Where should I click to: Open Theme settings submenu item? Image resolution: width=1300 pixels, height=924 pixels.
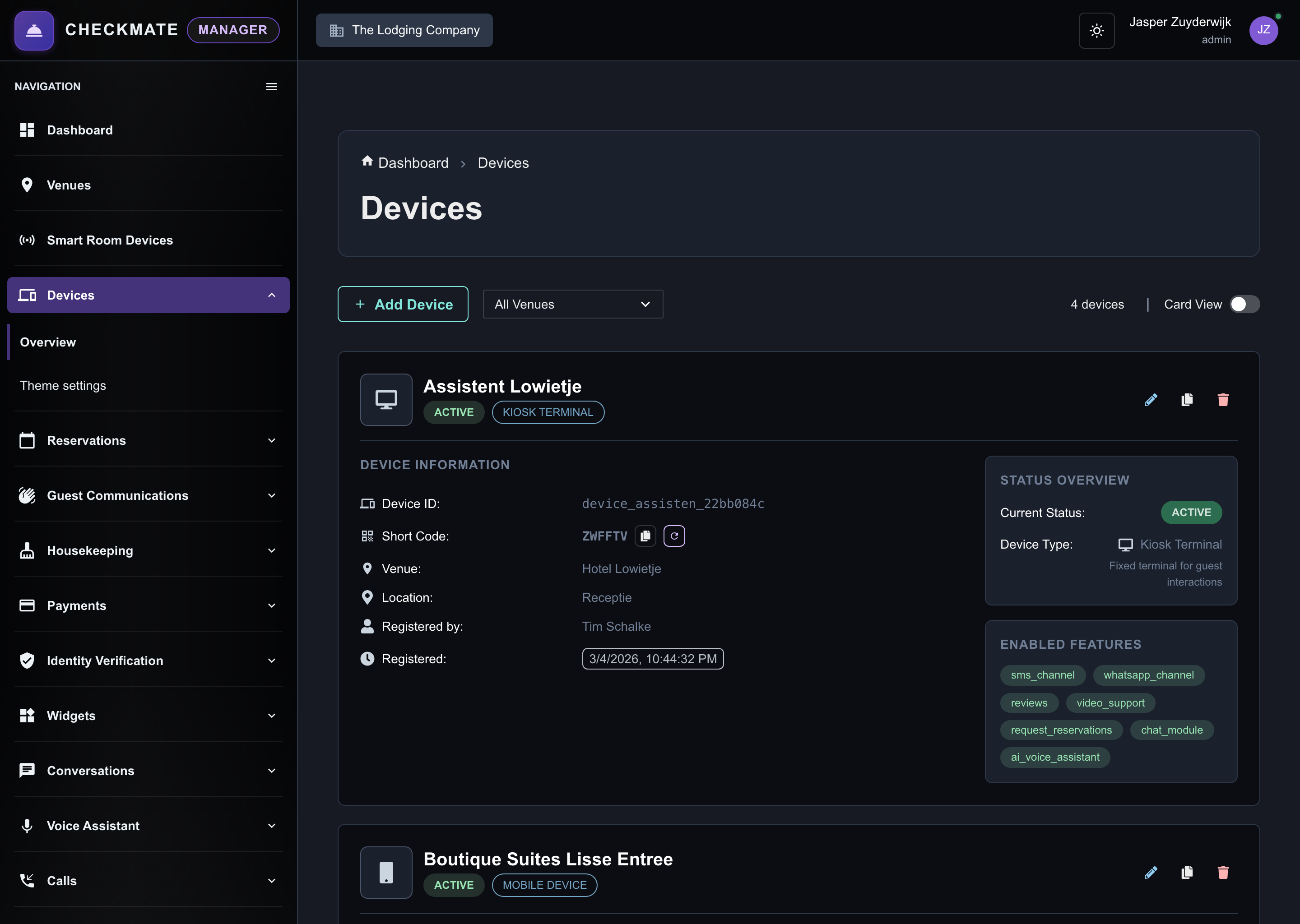148,385
